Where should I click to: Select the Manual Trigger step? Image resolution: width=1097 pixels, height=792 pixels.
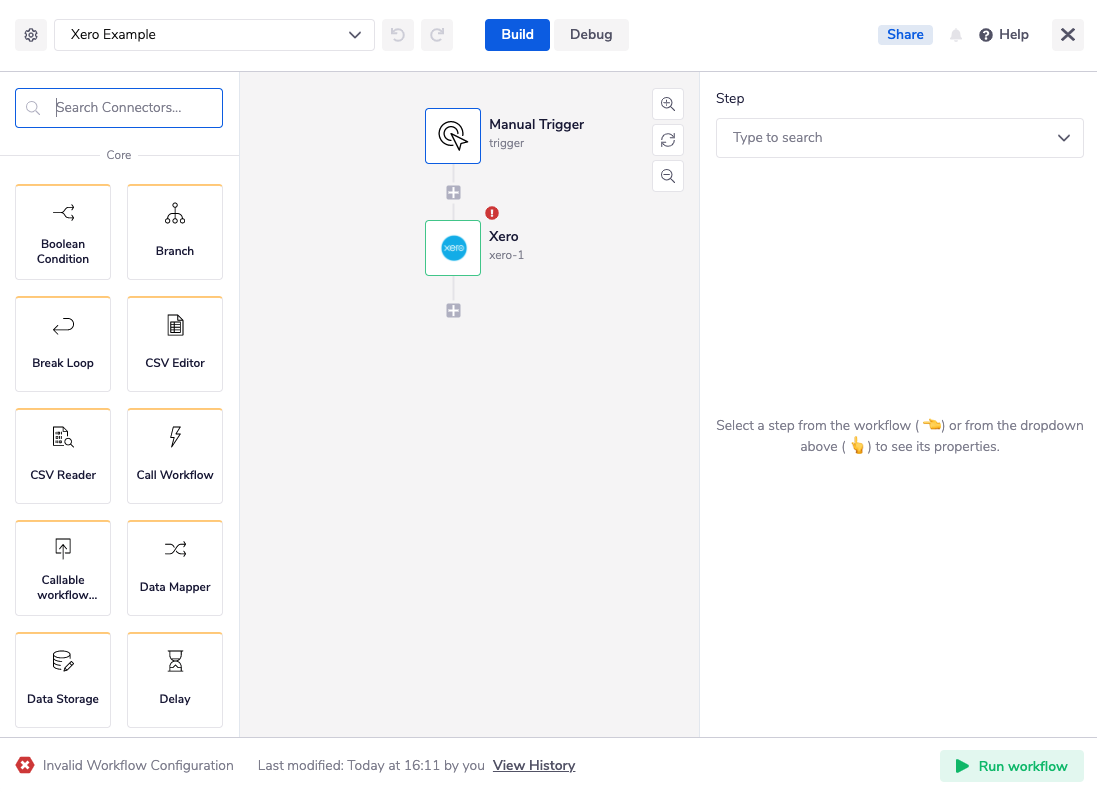tap(453, 136)
